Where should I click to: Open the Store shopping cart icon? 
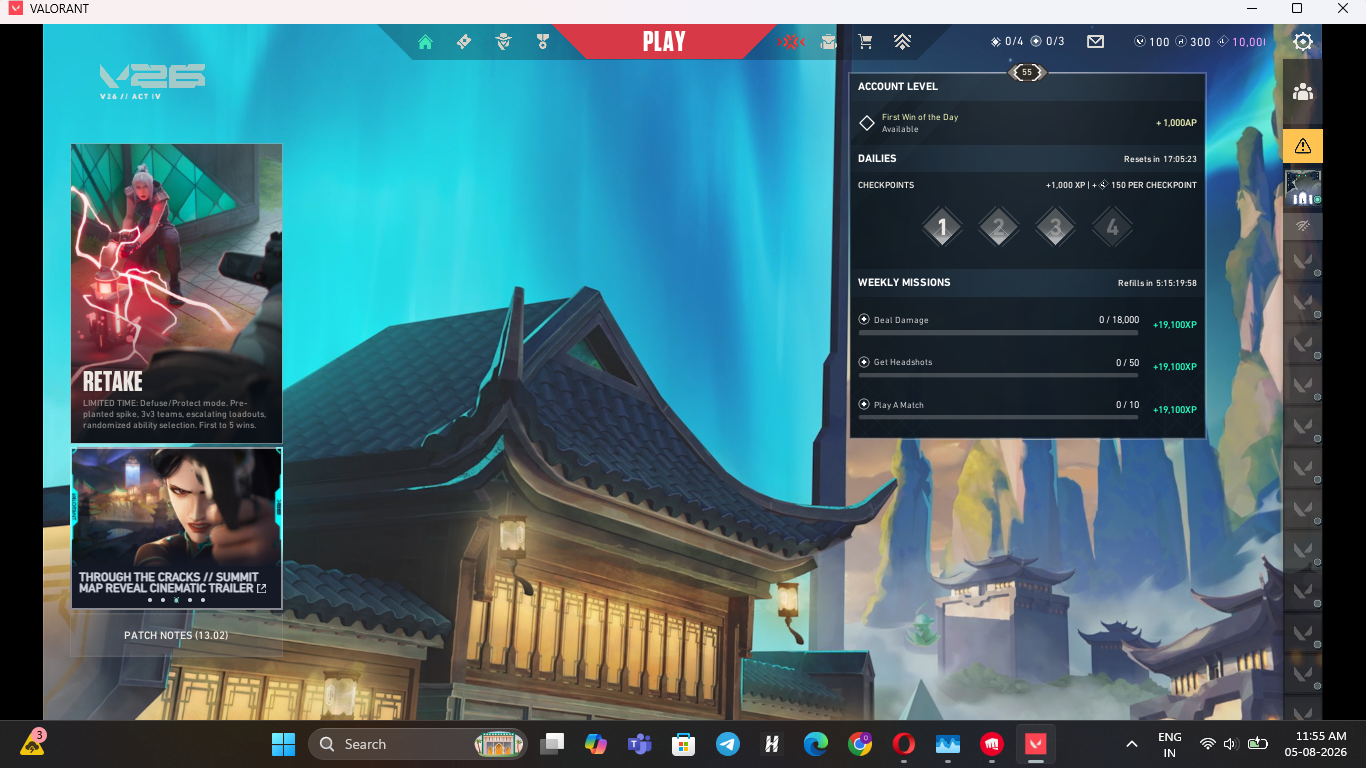(x=865, y=42)
